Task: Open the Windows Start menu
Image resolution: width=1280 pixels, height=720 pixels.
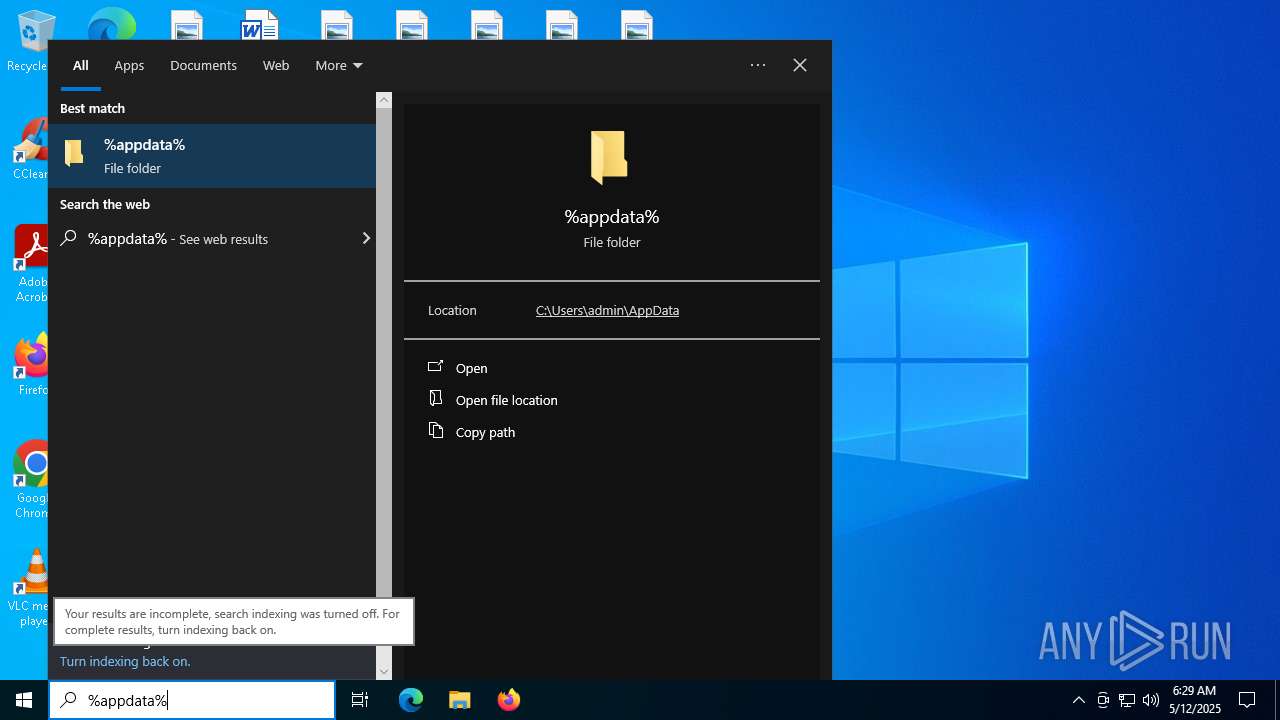Action: 24,700
